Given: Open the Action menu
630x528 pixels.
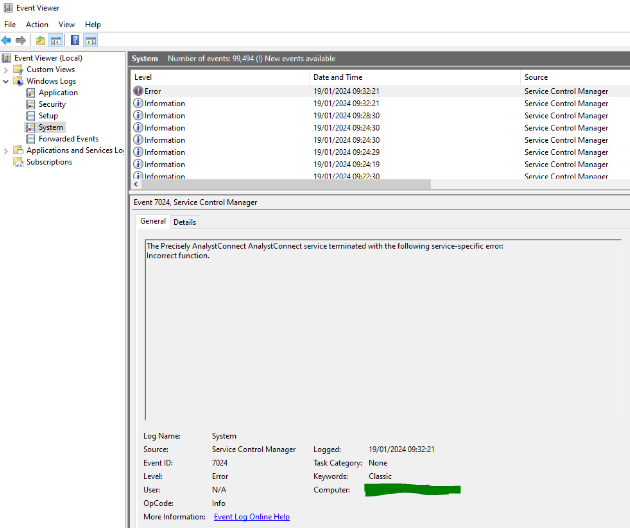Looking at the screenshot, I should (x=37, y=24).
